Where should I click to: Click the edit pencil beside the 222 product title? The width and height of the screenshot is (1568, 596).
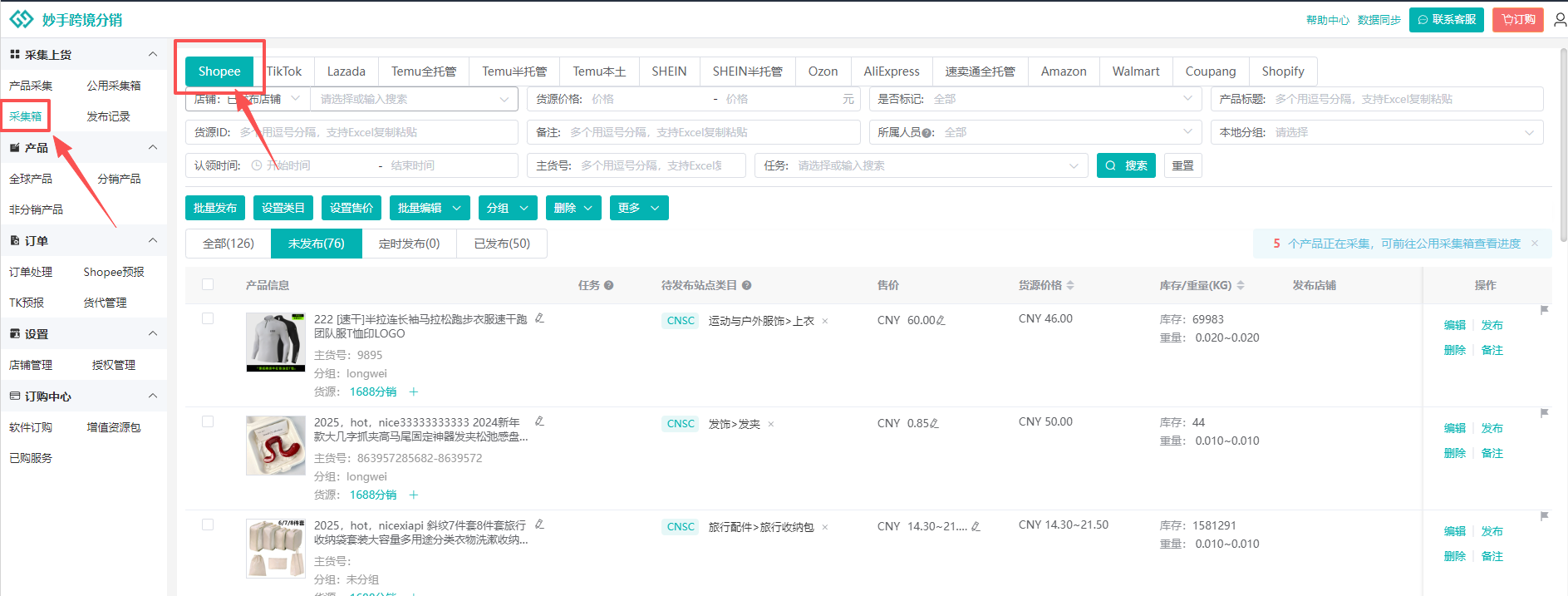(539, 318)
